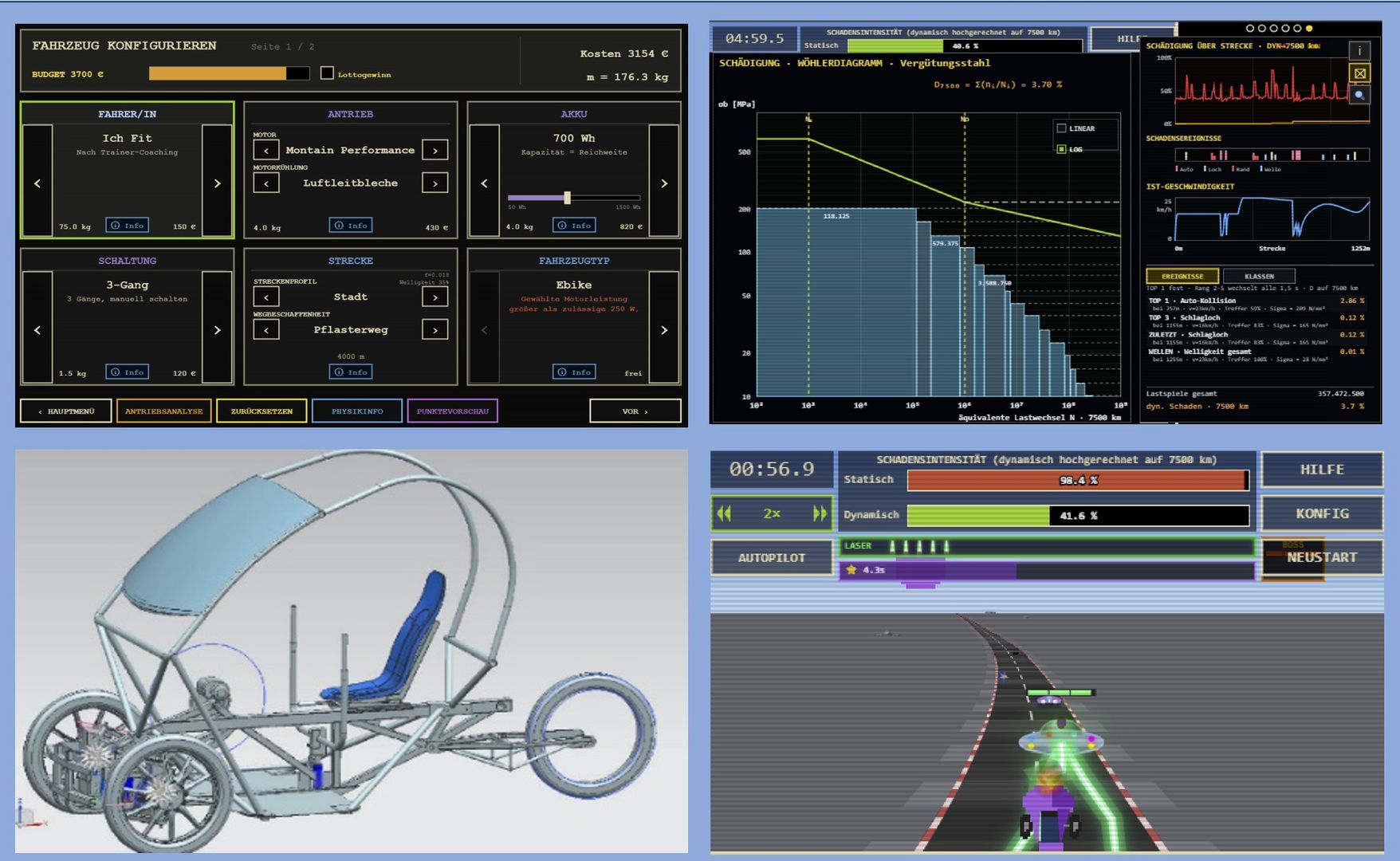This screenshot has width=1400, height=861.
Task: Switch to the KLASSEN tab
Action: tap(1259, 276)
